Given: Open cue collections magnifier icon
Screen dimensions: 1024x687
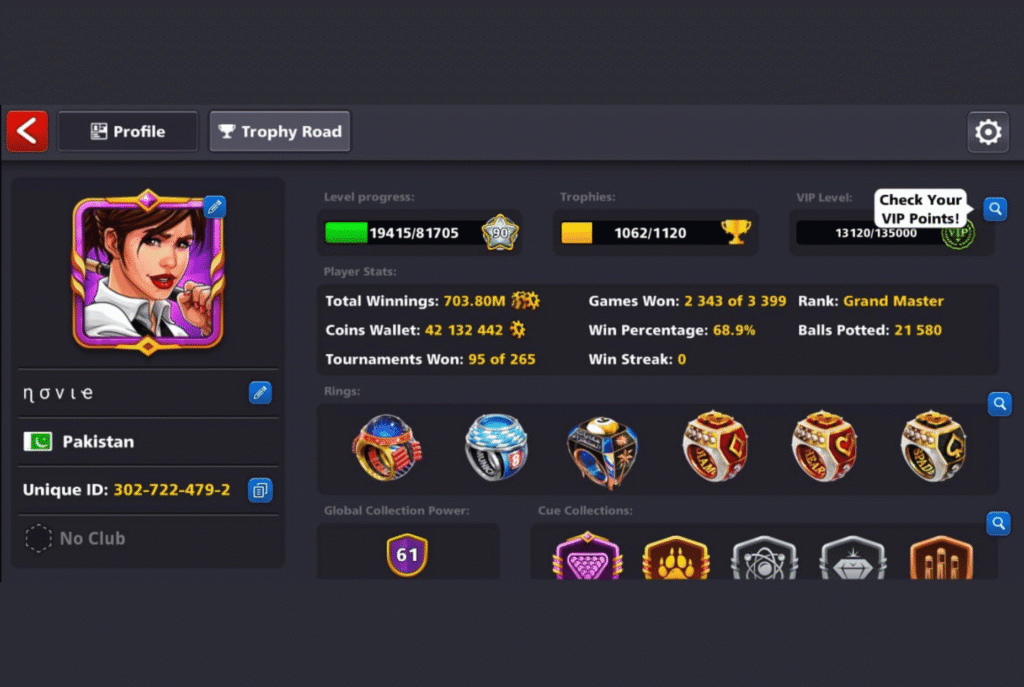Looking at the screenshot, I should click(999, 523).
